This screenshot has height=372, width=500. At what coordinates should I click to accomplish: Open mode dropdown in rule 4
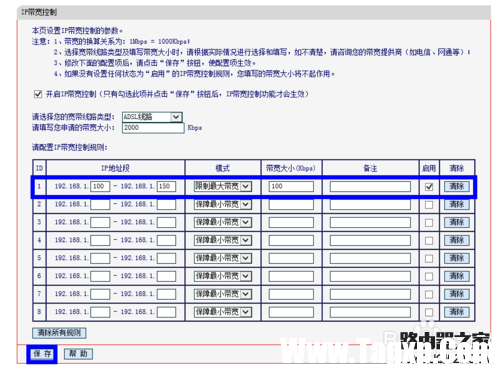(222, 240)
